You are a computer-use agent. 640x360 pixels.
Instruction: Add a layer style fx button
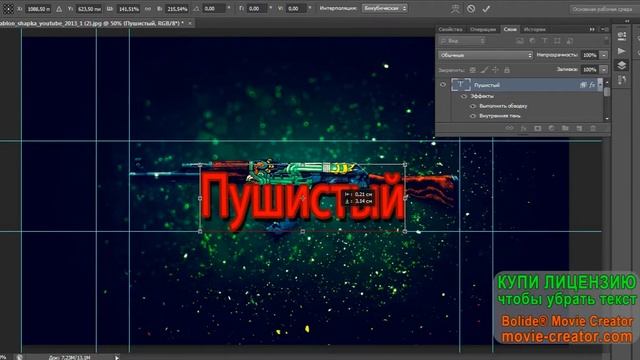[x=523, y=128]
